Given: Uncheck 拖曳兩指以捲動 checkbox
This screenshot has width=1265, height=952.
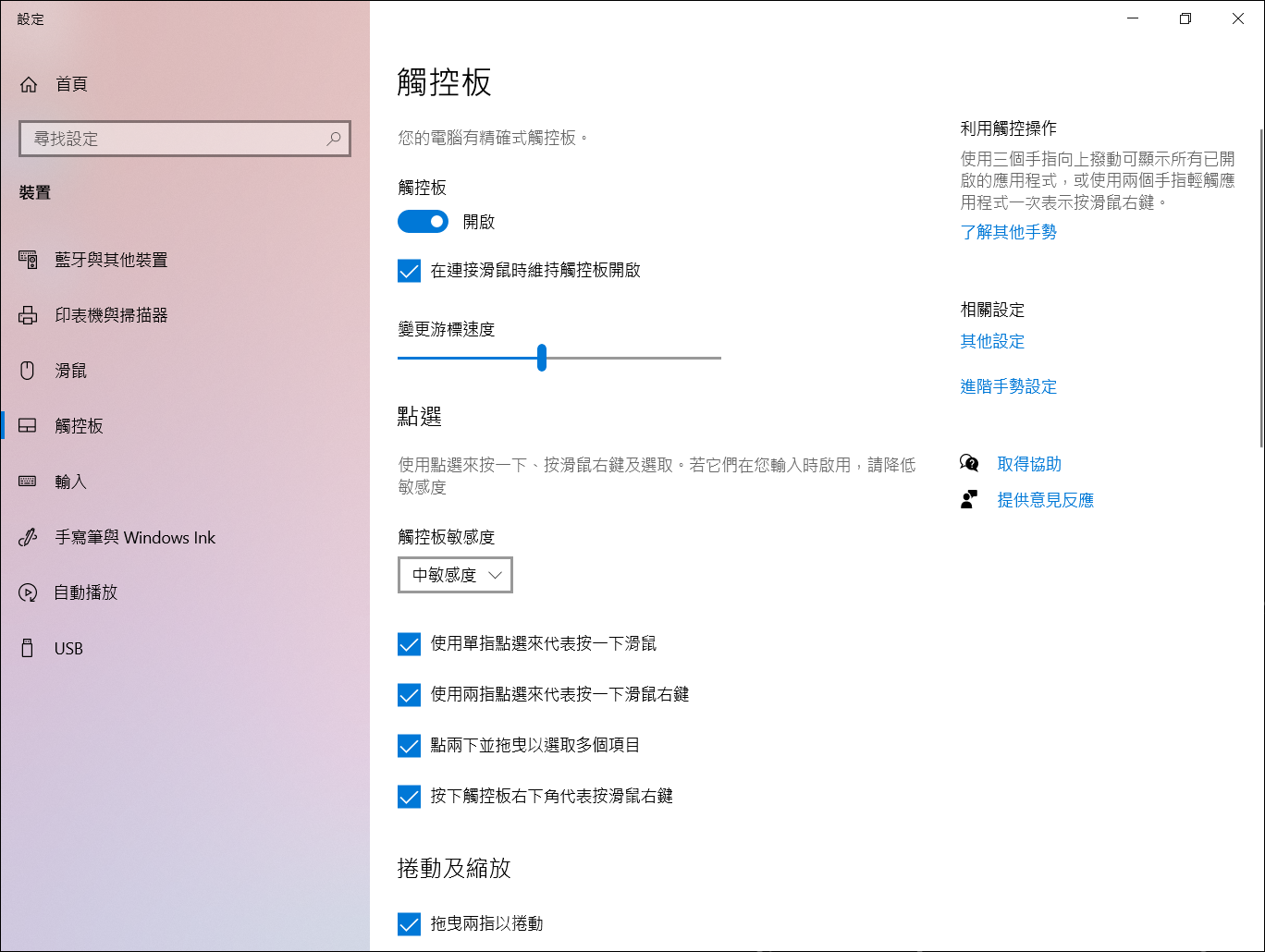Looking at the screenshot, I should (x=409, y=924).
